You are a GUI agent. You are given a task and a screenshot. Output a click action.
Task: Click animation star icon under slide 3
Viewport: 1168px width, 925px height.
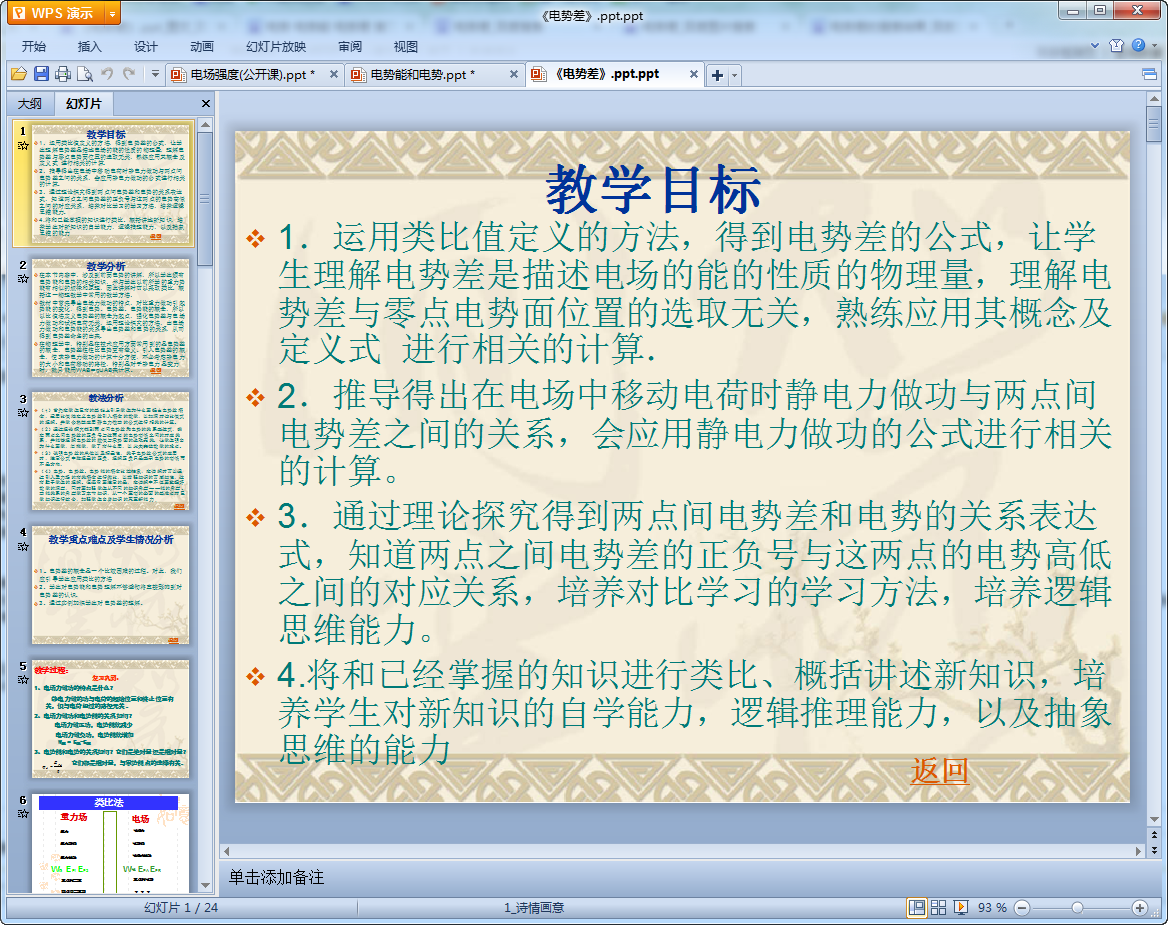tap(23, 413)
